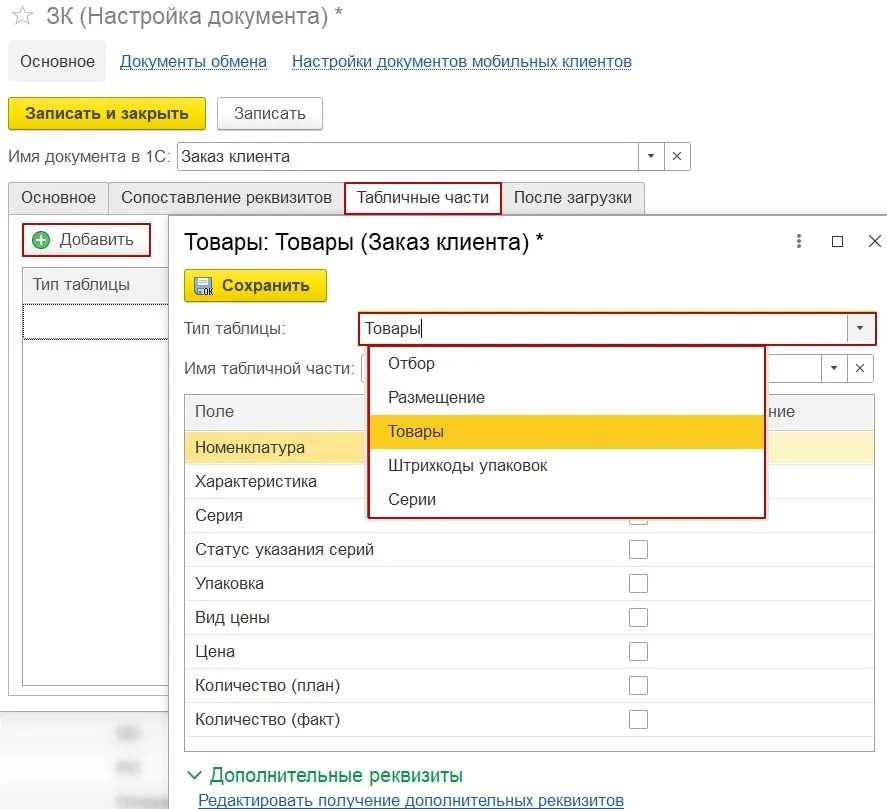This screenshot has width=887, height=809.
Task: Open Документы обмена link
Action: tap(193, 61)
